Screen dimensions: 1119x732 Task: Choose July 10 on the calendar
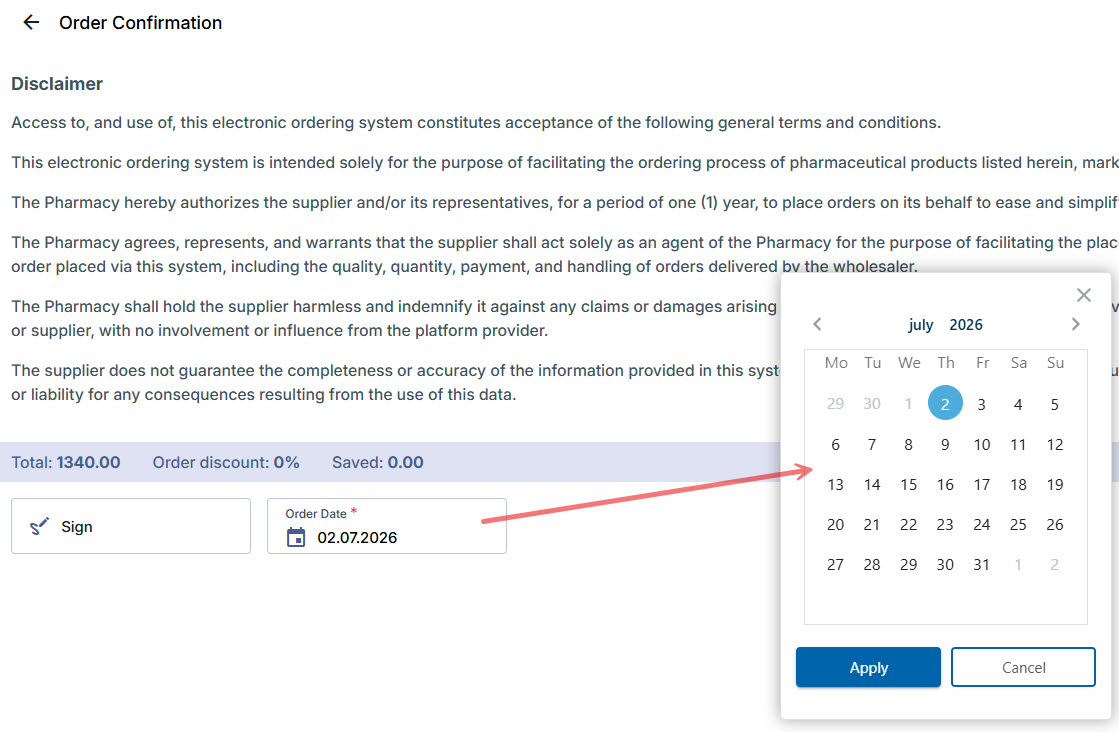click(x=982, y=445)
